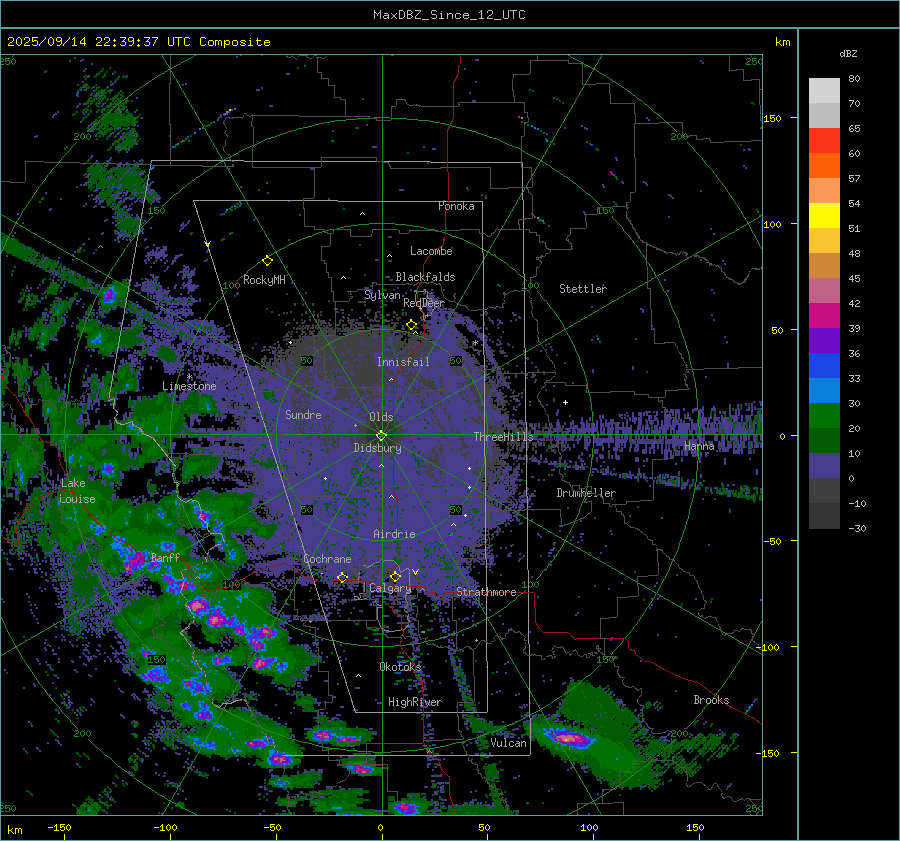Click the Cochrane town label
Screen dimensions: 900x841
[x=327, y=559]
